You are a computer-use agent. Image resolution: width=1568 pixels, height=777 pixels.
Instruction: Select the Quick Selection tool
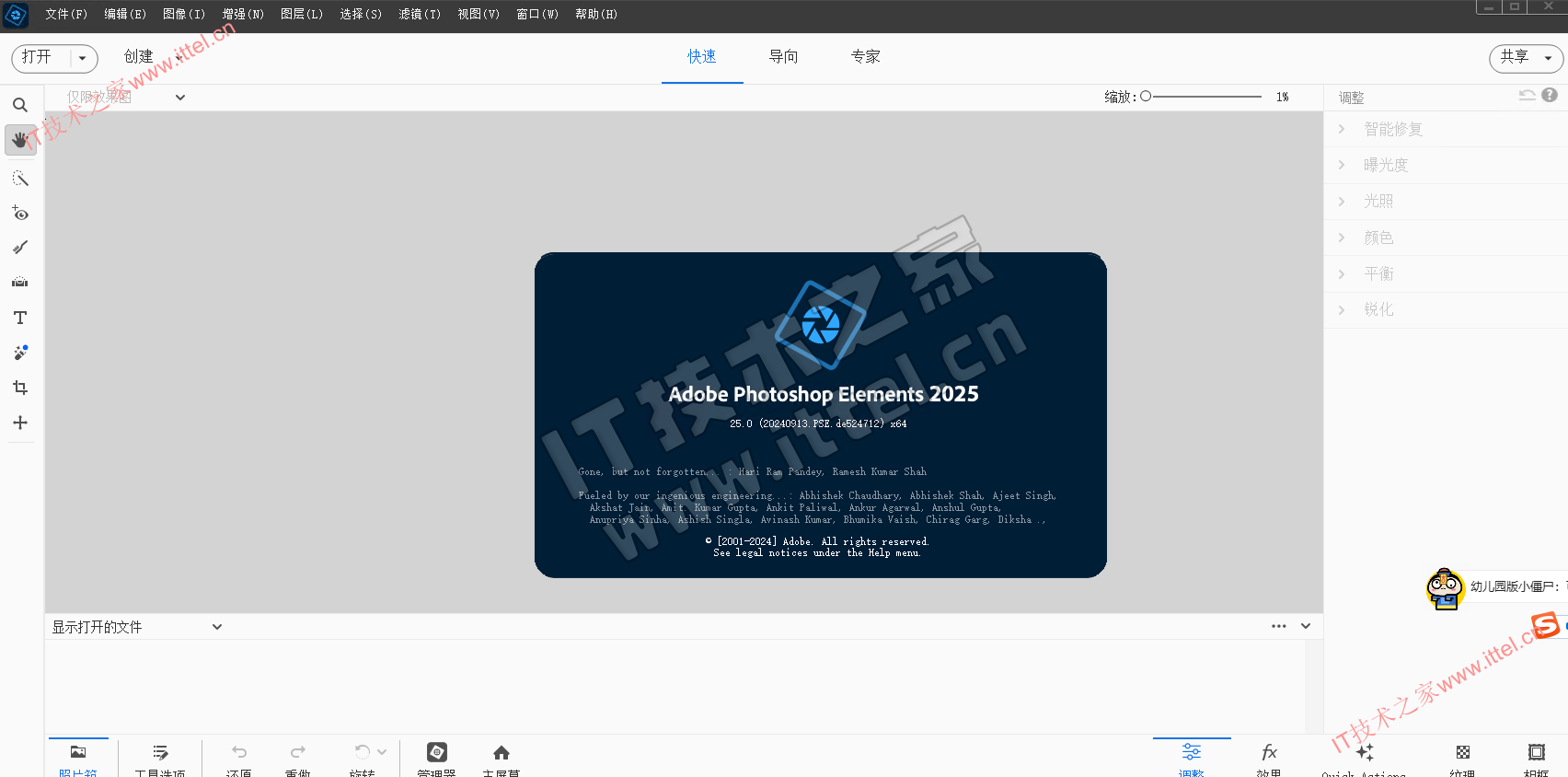(20, 179)
